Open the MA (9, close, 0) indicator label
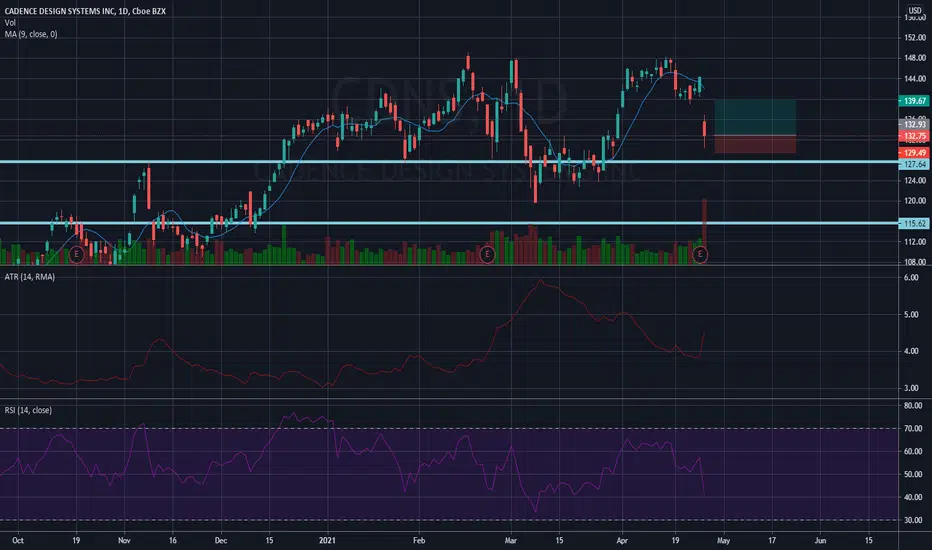Viewport: 932px width, 550px height. pyautogui.click(x=31, y=34)
